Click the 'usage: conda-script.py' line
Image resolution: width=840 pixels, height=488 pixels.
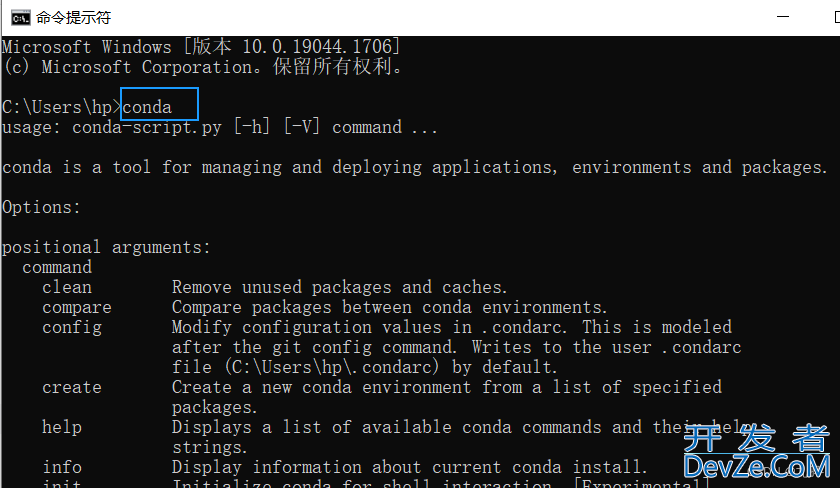coord(220,127)
